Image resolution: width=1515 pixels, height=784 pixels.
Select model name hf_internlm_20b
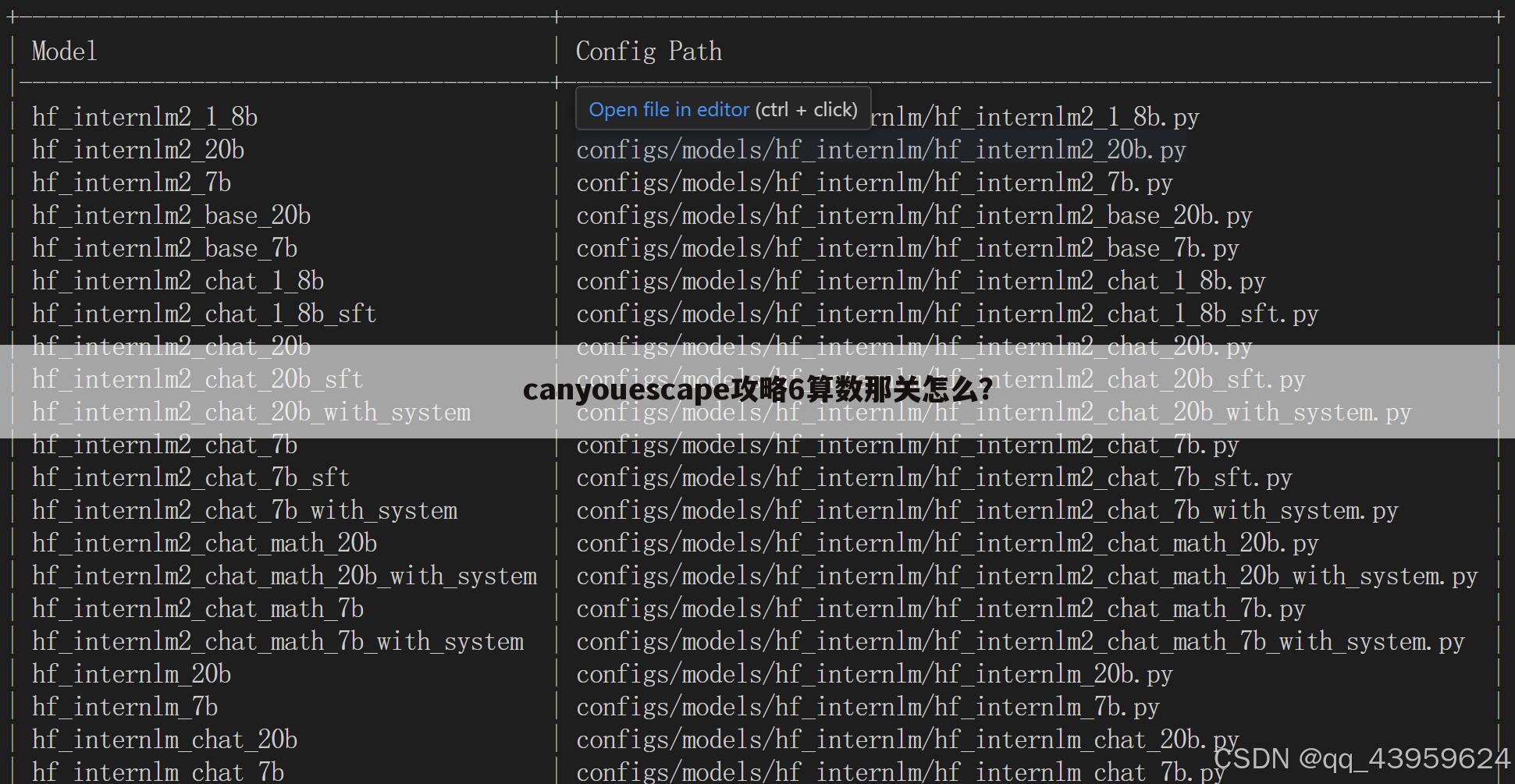pyautogui.click(x=132, y=674)
